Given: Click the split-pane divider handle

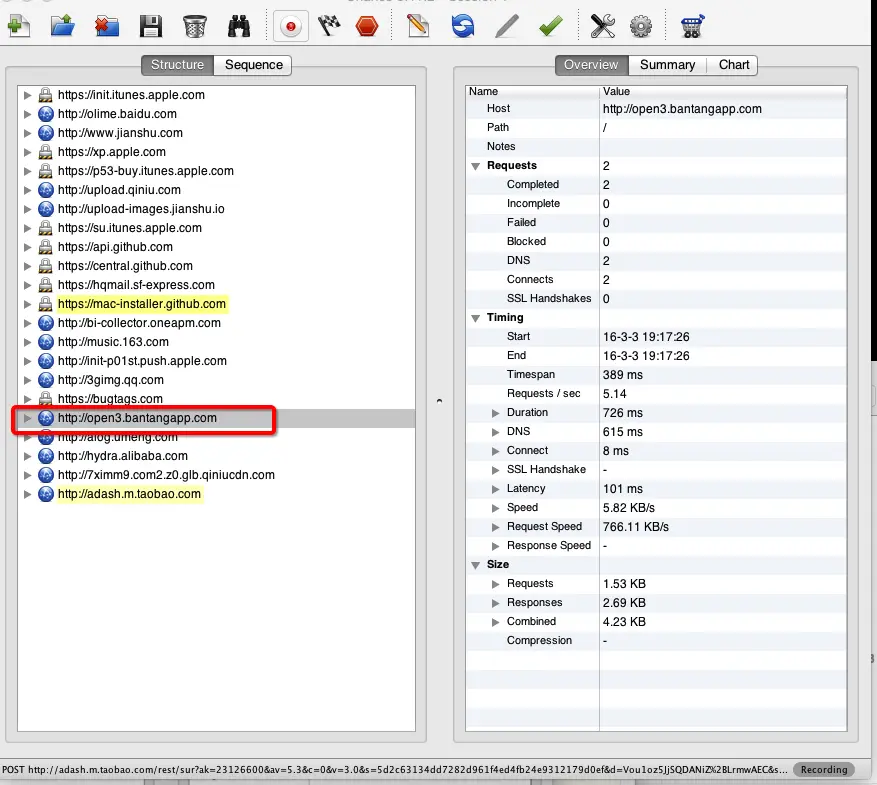Looking at the screenshot, I should [439, 401].
